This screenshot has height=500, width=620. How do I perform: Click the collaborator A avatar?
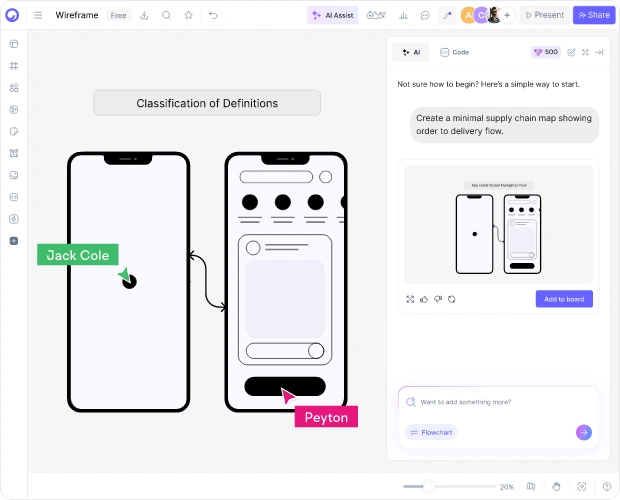(468, 15)
